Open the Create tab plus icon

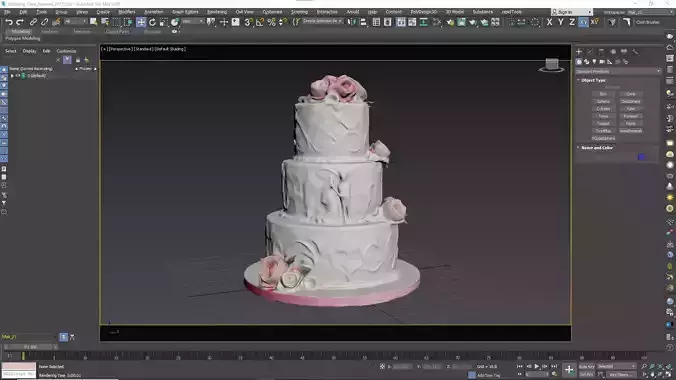[x=579, y=52]
